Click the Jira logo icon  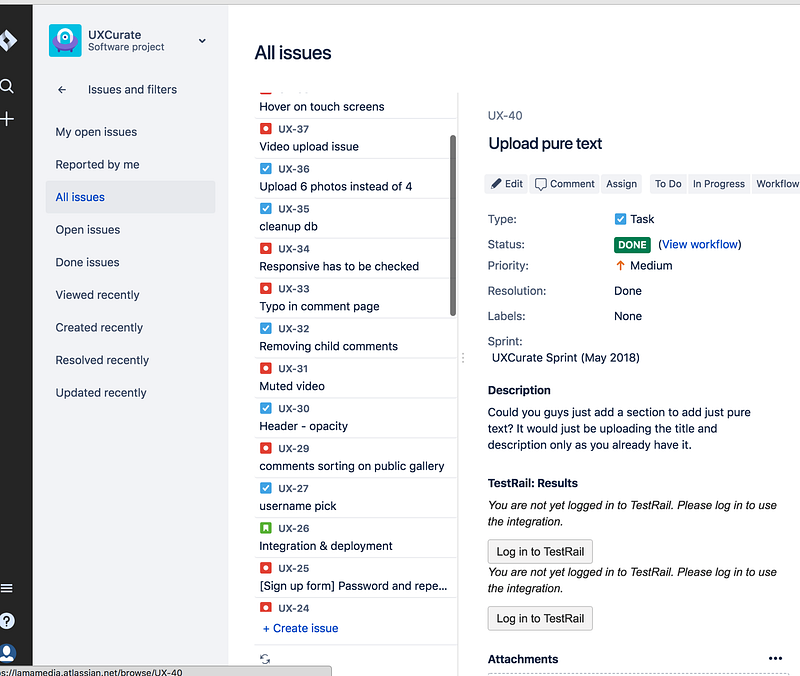(8, 40)
